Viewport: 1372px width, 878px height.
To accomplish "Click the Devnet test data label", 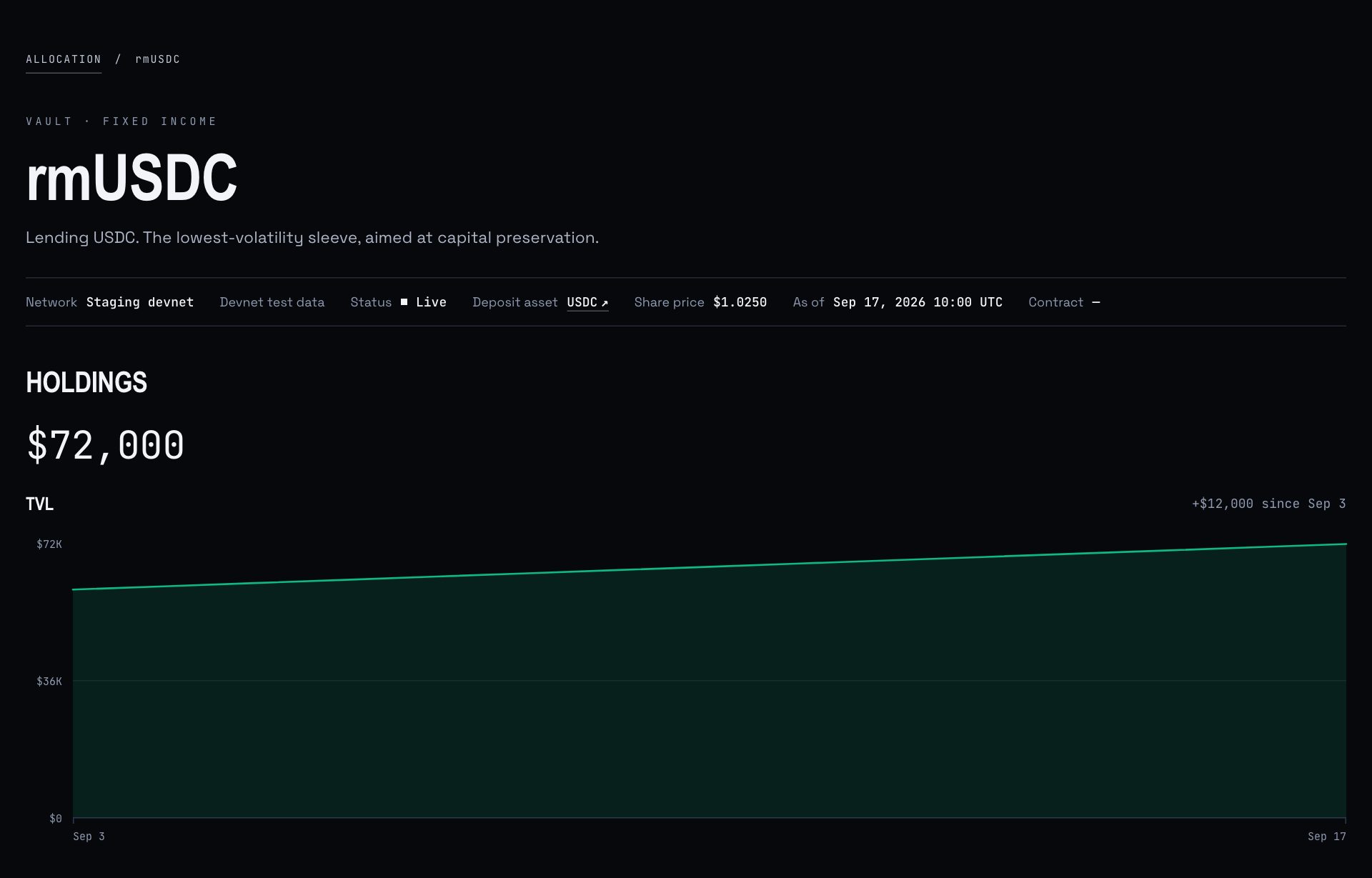I will pos(272,302).
